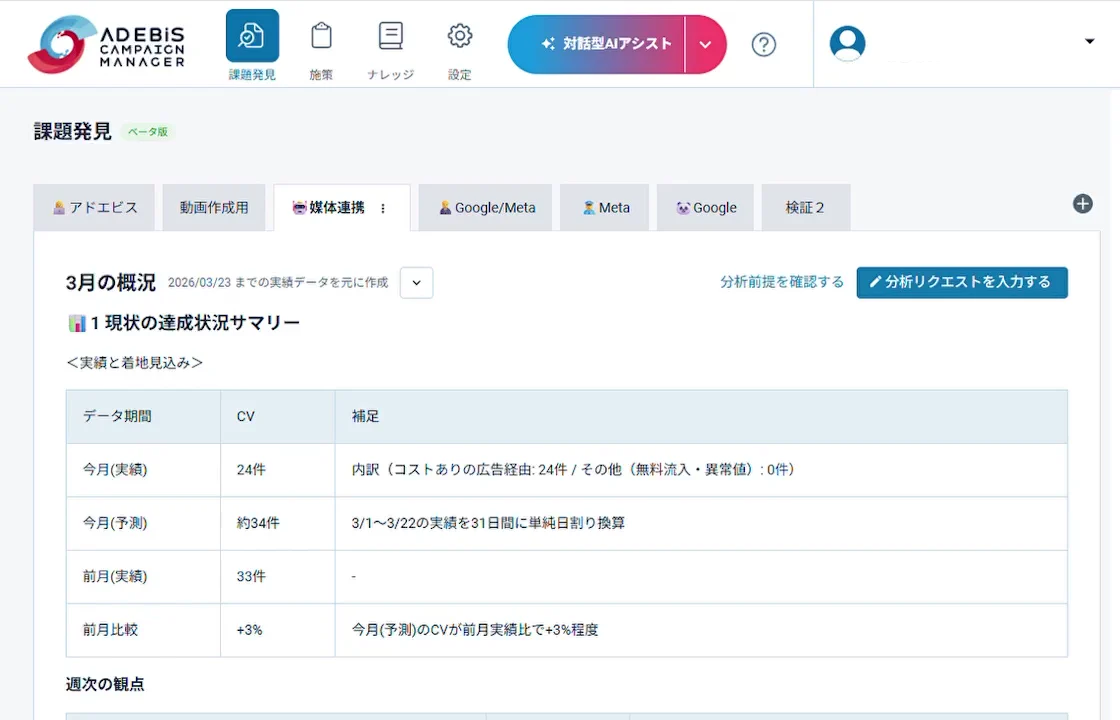Switch to the 動画作成用 tab
The width and height of the screenshot is (1120, 720).
[213, 207]
